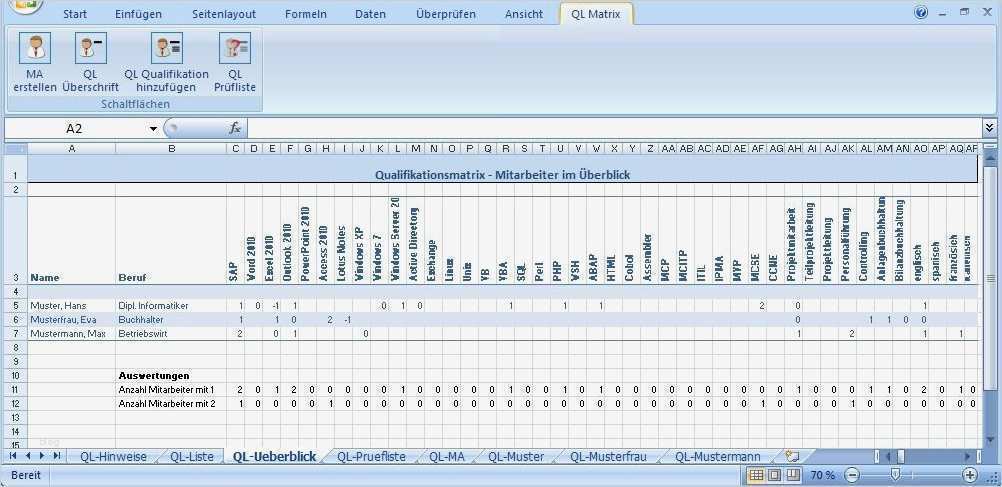Screen dimensions: 1002x487
Task: Select cell 'Mustermann, Max'
Action: pos(72,334)
